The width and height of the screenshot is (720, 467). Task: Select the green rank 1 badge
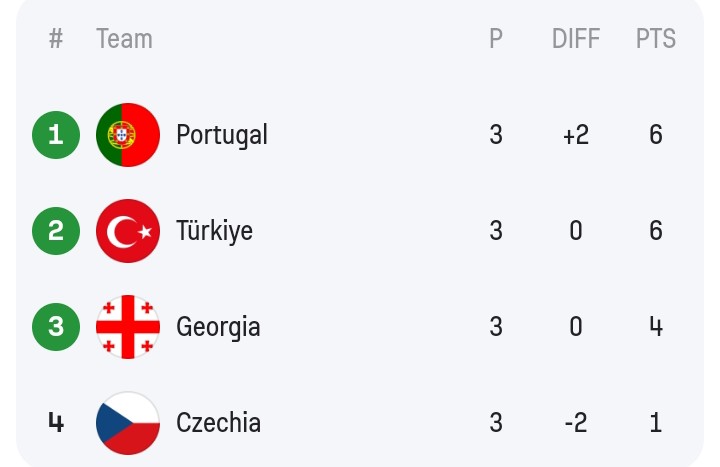click(x=56, y=135)
